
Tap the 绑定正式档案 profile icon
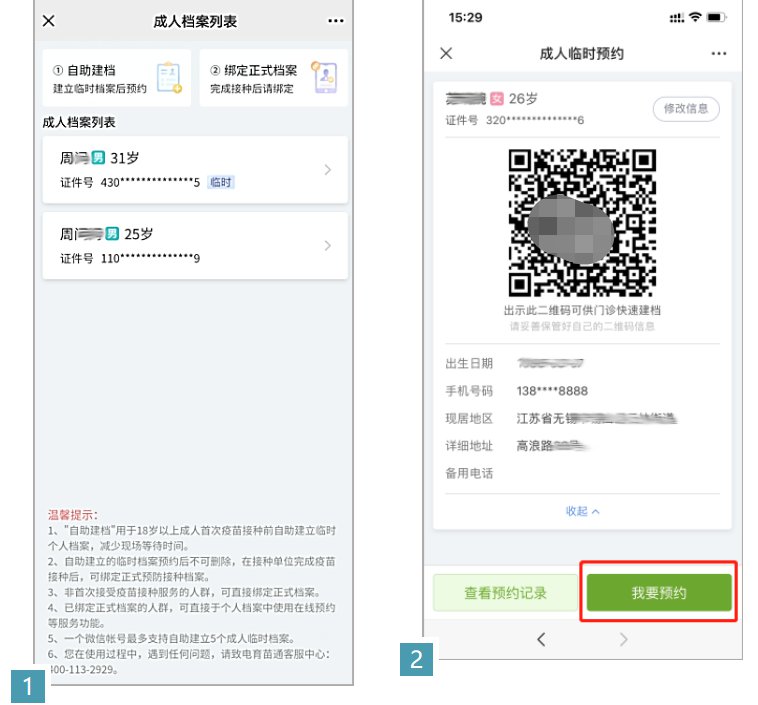(x=325, y=77)
